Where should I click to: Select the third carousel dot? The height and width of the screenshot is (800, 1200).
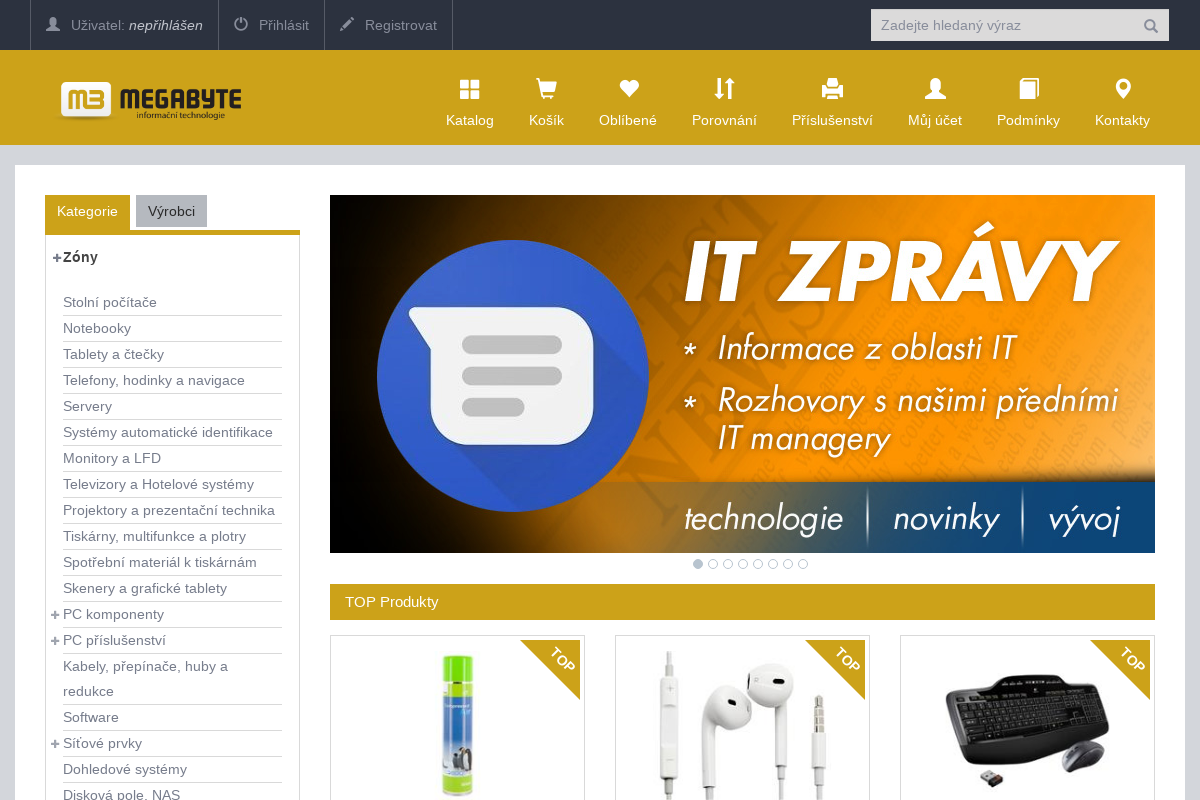tap(728, 564)
